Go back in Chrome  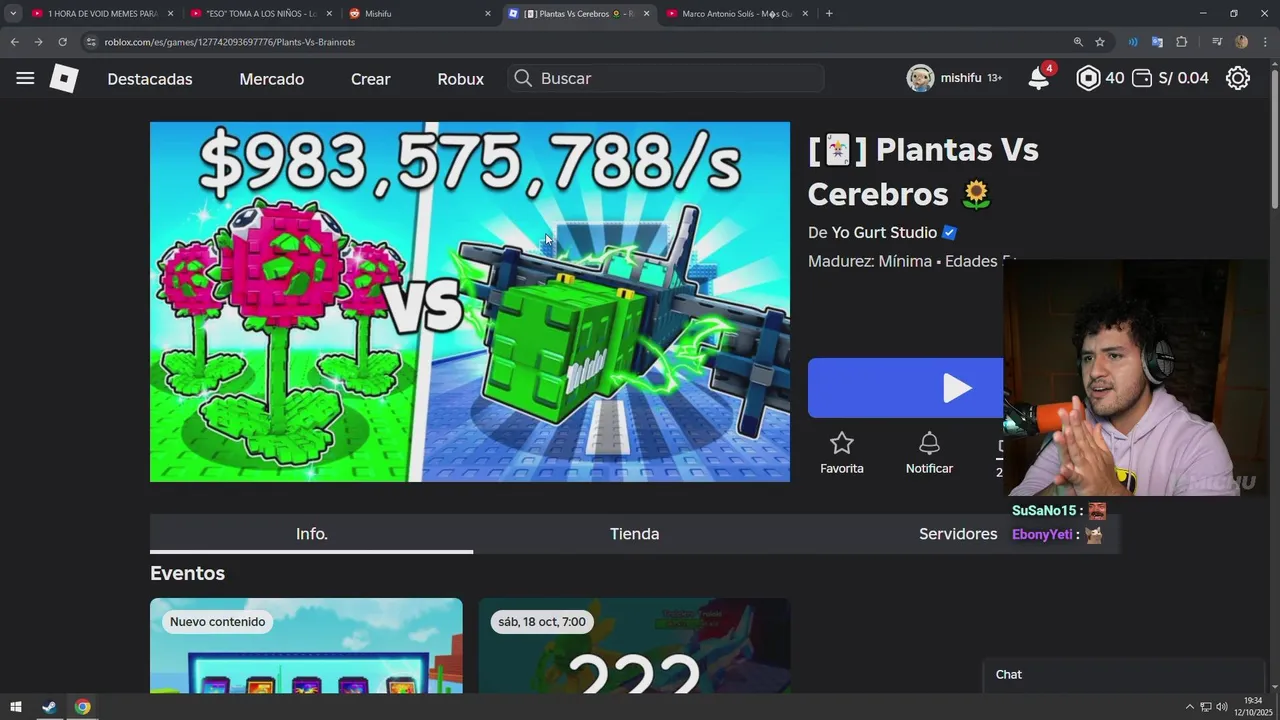pyautogui.click(x=14, y=42)
